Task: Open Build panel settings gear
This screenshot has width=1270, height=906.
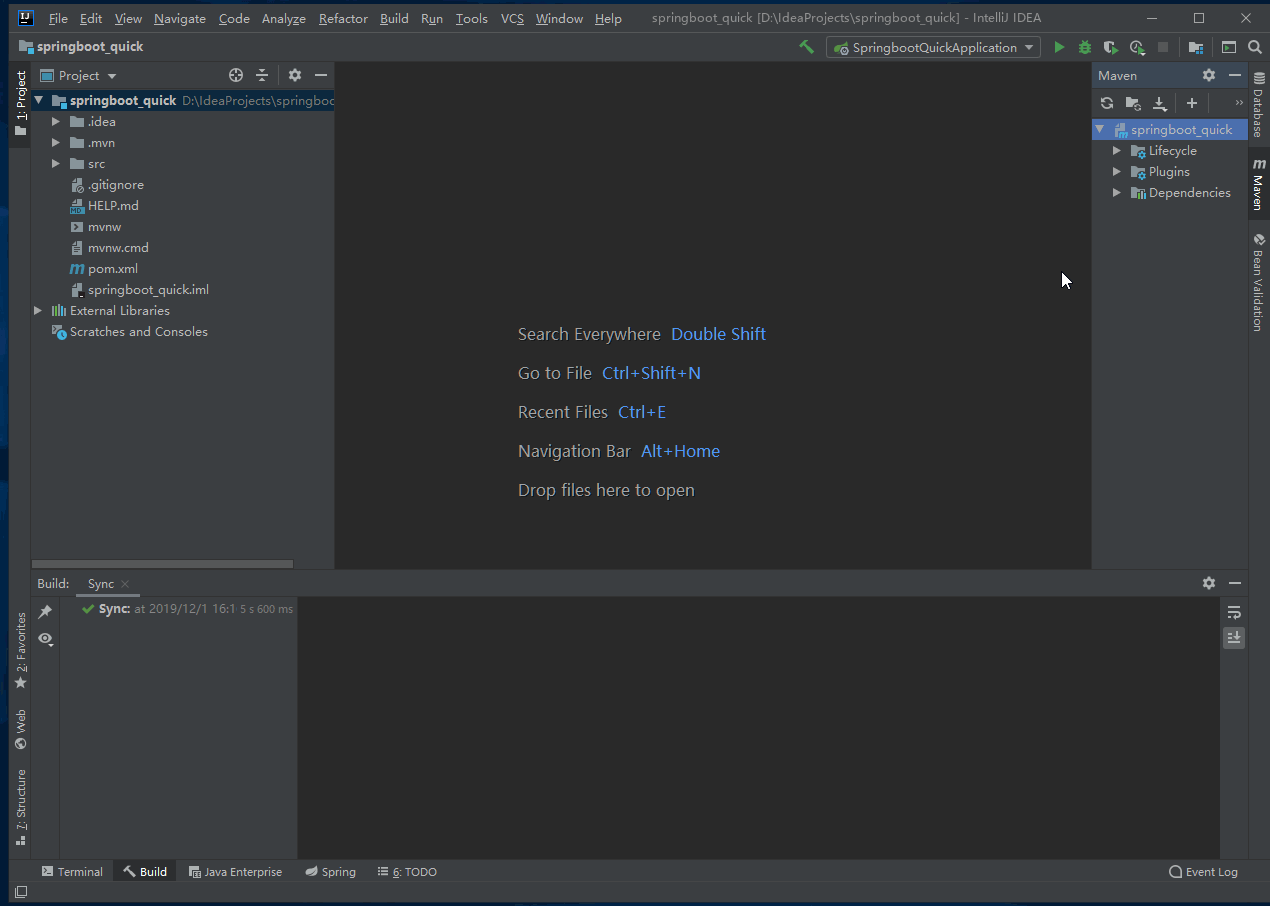Action: tap(1209, 583)
